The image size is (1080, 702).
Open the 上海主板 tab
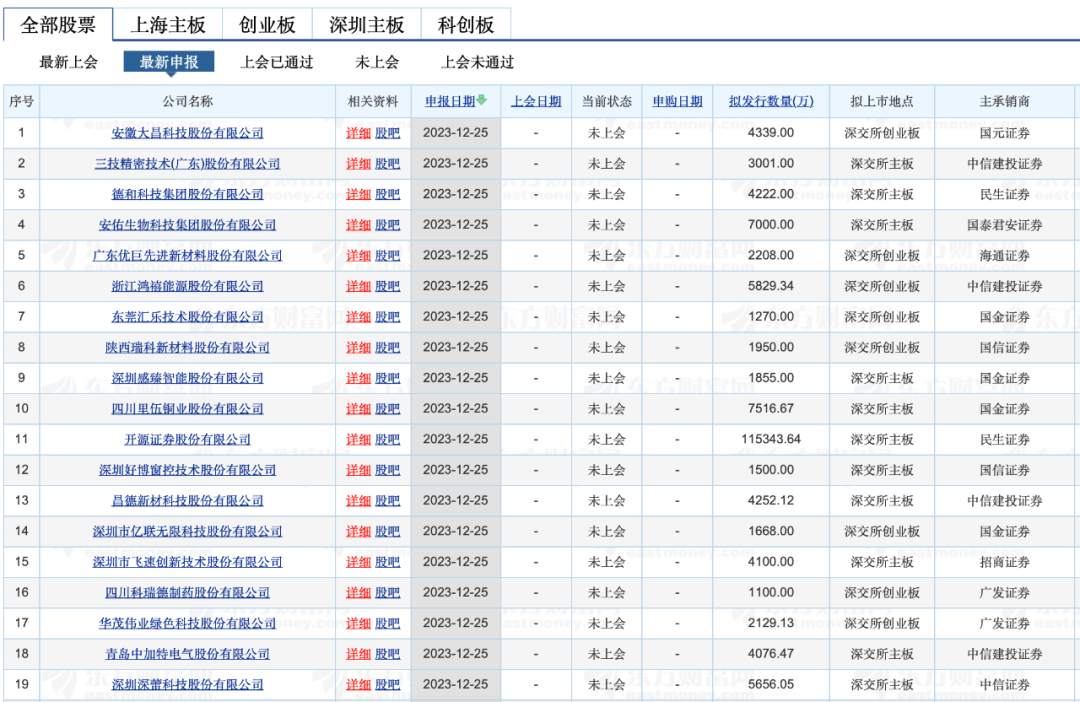point(167,25)
